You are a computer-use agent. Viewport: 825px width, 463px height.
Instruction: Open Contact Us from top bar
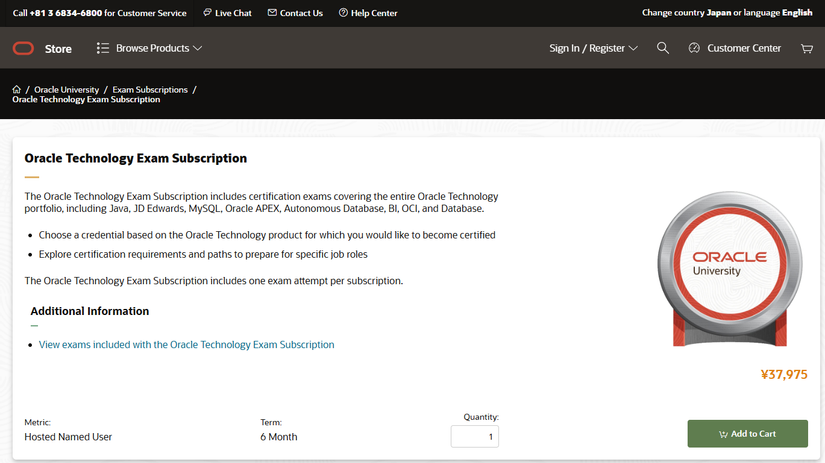coord(295,13)
